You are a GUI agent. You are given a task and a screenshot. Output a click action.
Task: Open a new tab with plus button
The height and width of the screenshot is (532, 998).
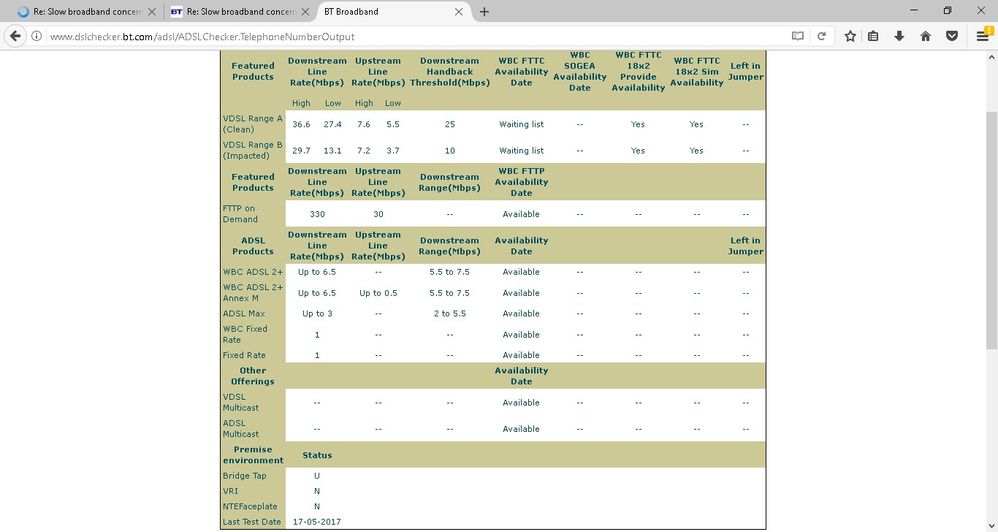tap(484, 11)
